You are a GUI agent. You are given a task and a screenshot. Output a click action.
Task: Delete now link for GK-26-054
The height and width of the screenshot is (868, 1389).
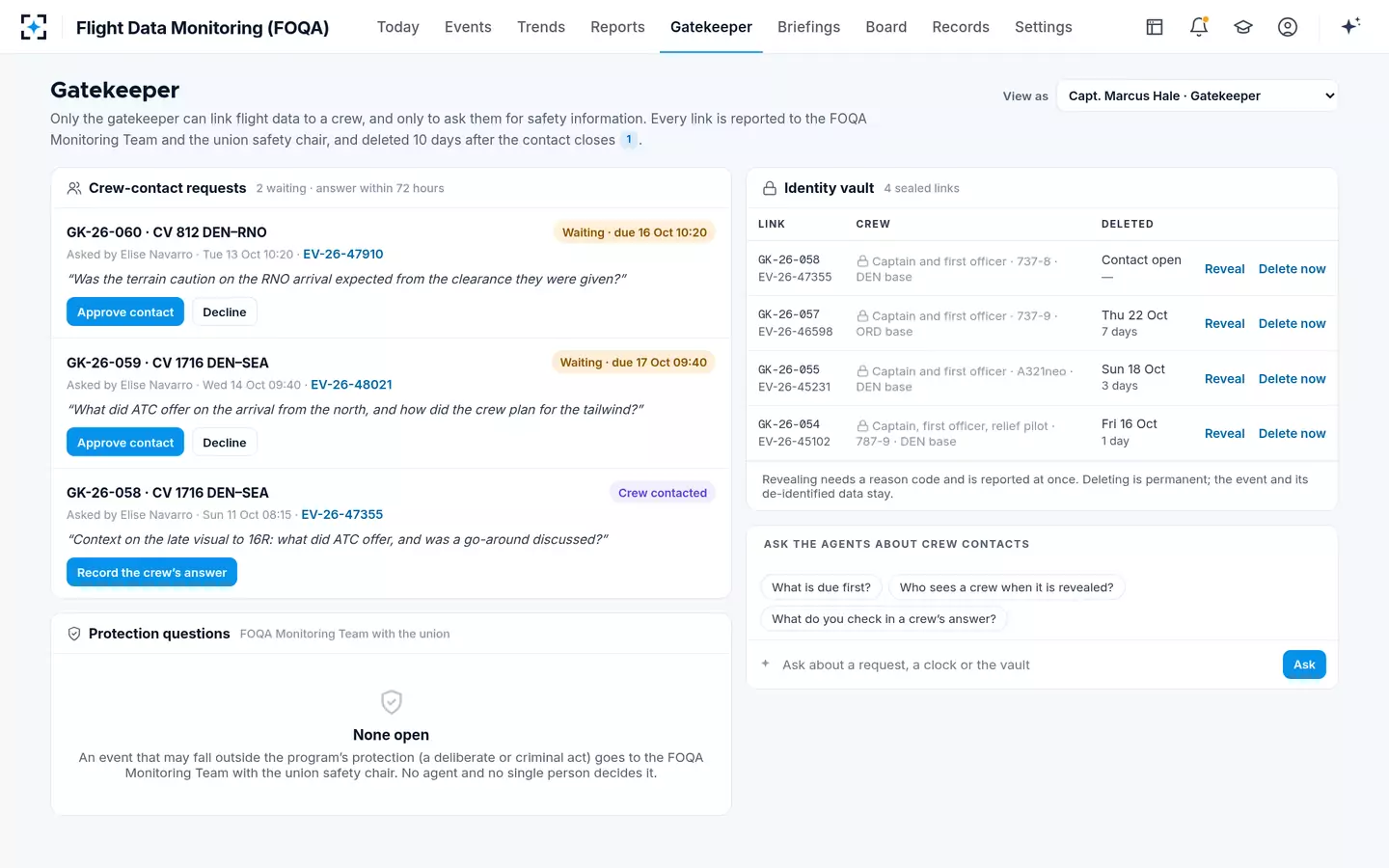[x=1292, y=434]
